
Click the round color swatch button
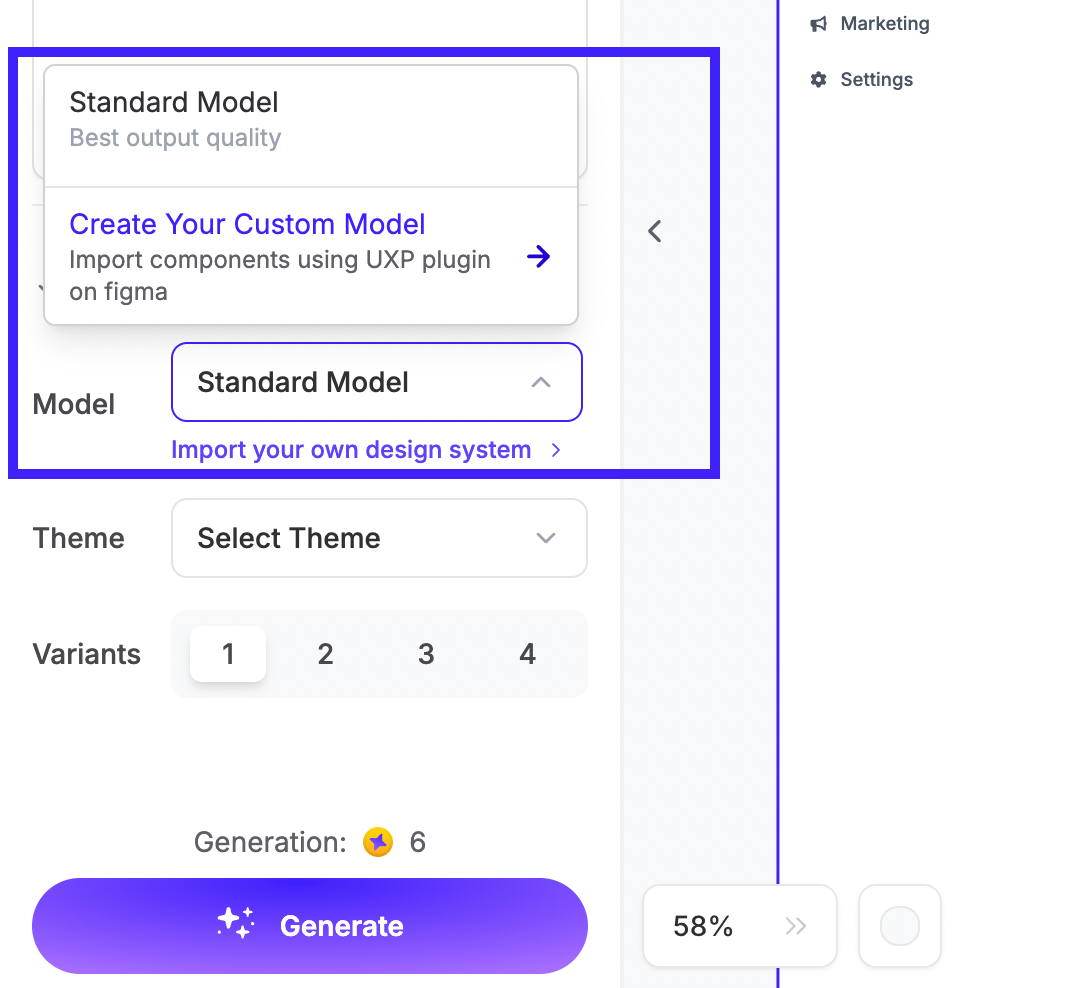point(899,926)
